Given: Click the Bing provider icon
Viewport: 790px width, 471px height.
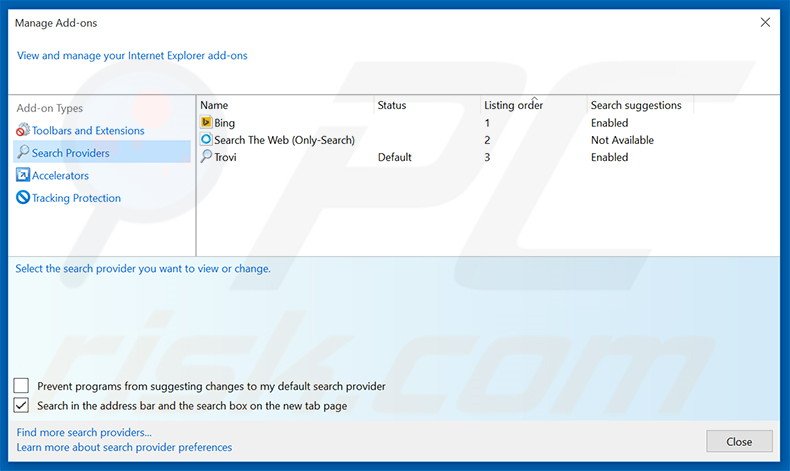Looking at the screenshot, I should coord(206,122).
